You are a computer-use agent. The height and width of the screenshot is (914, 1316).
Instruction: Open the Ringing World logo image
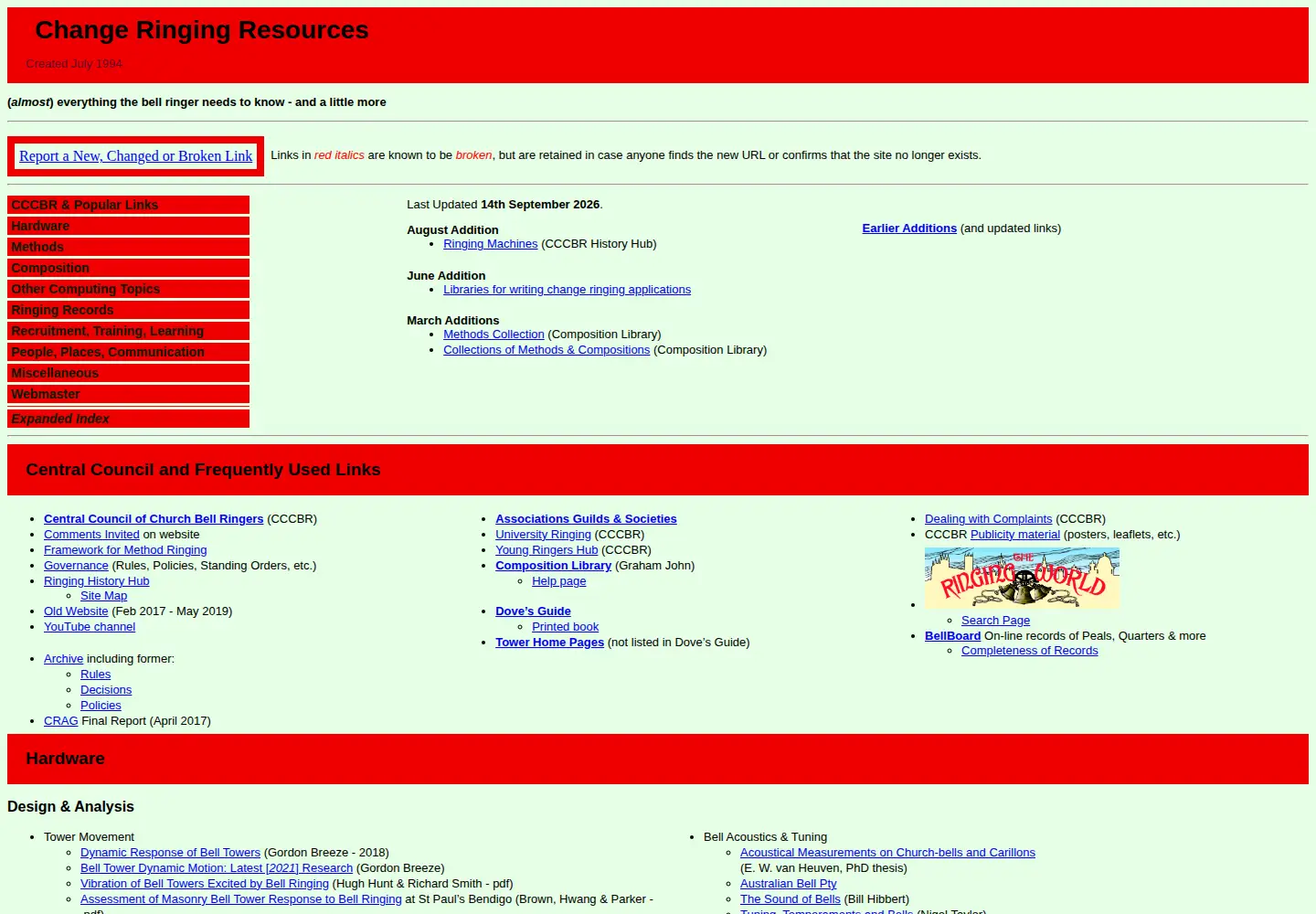1022,579
